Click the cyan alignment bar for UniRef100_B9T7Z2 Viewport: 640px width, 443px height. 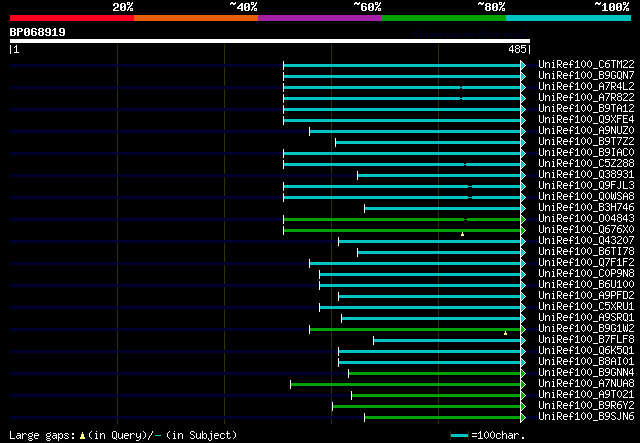tap(428, 142)
